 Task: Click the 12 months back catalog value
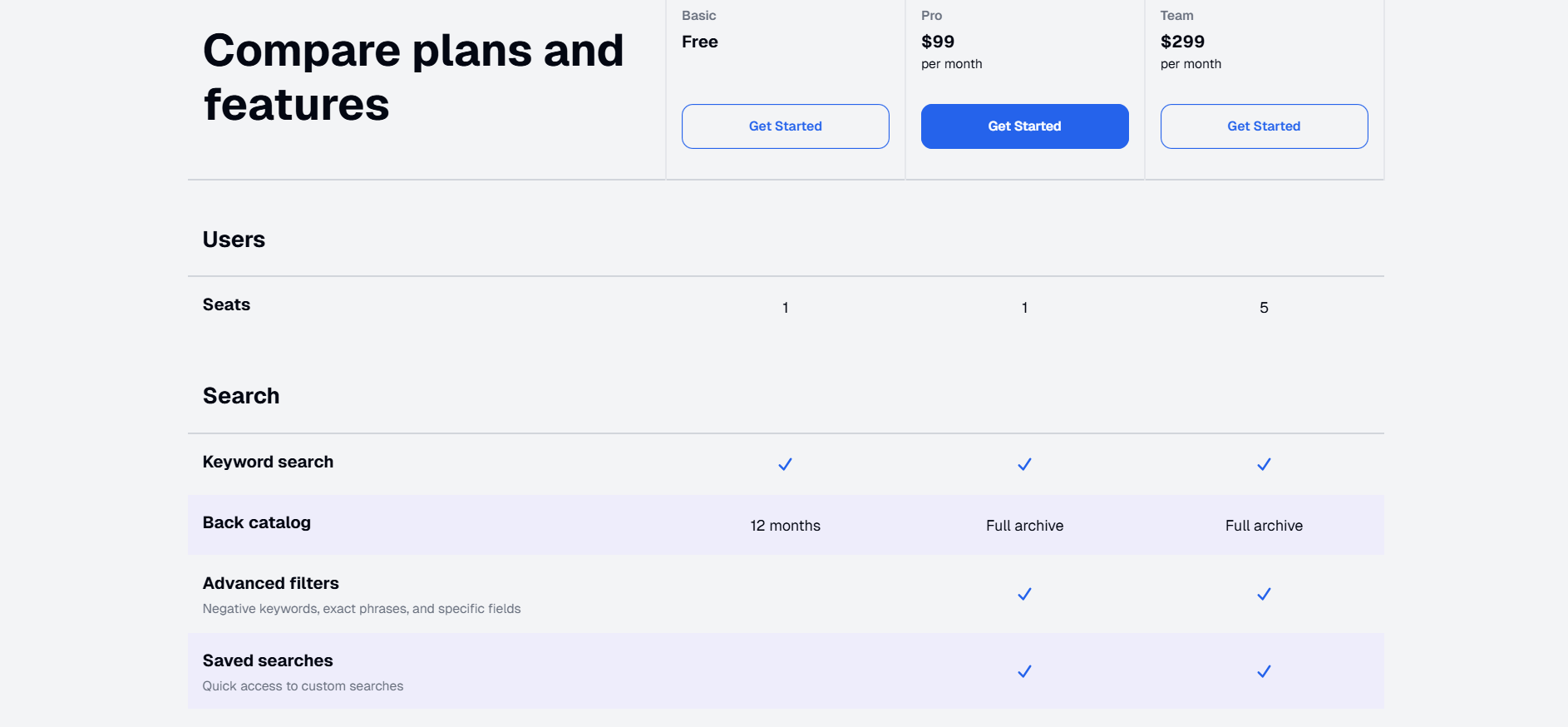click(x=785, y=525)
